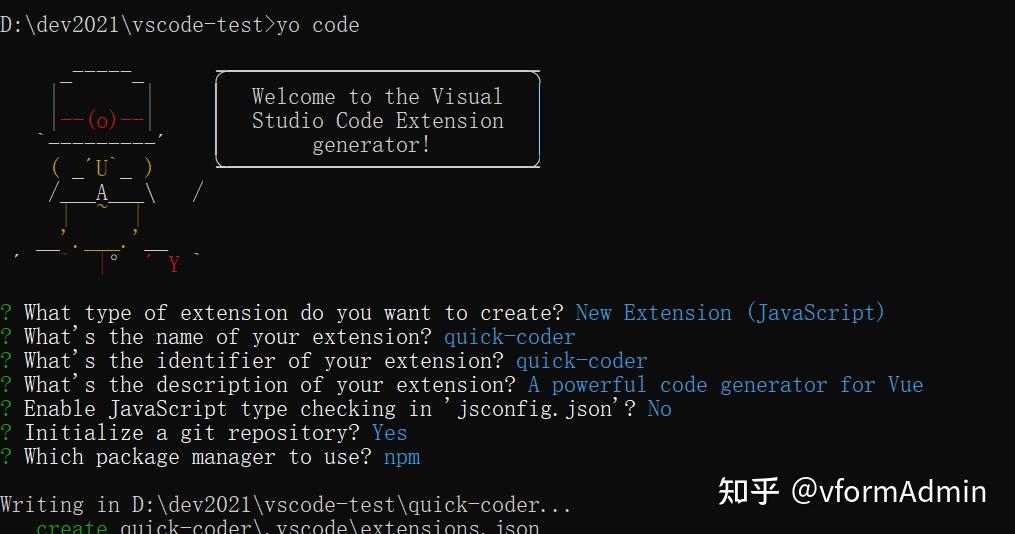Image resolution: width=1015 pixels, height=534 pixels.
Task: Click the red '(o)' hat emblem
Action: 102,120
